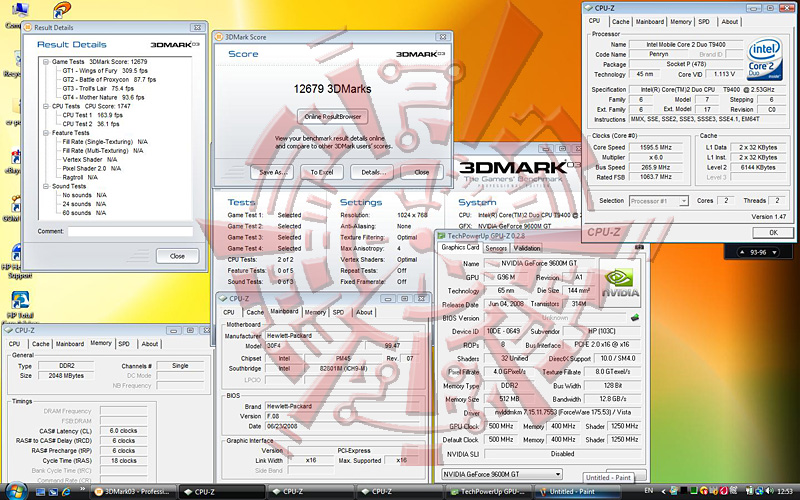Image resolution: width=800 pixels, height=500 pixels.
Task: Collapse the Feature Tests tree node
Action: click(x=45, y=133)
